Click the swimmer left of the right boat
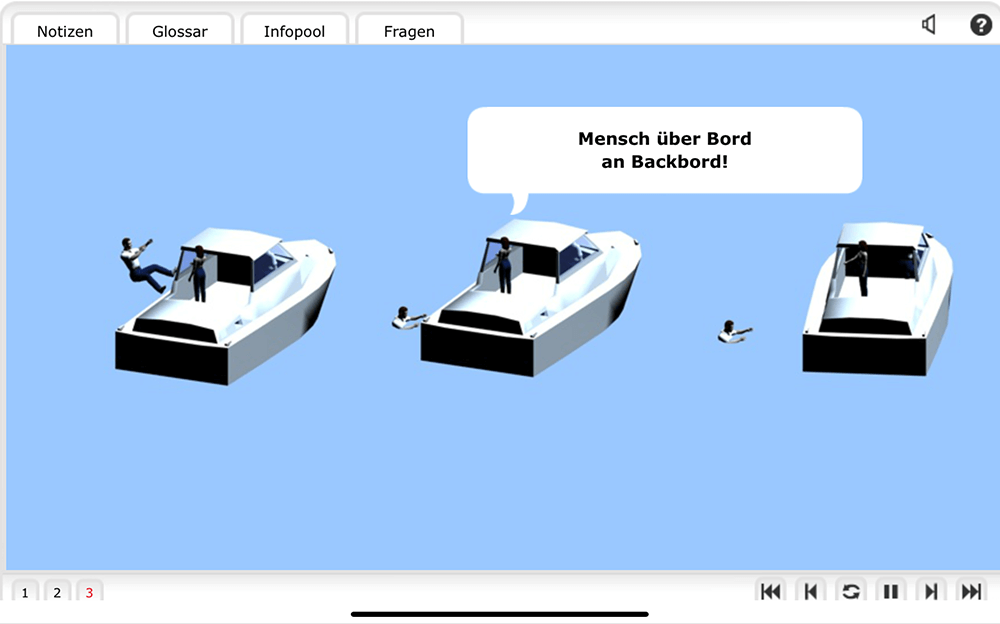Viewport: 1000px width, 624px height. [x=734, y=332]
